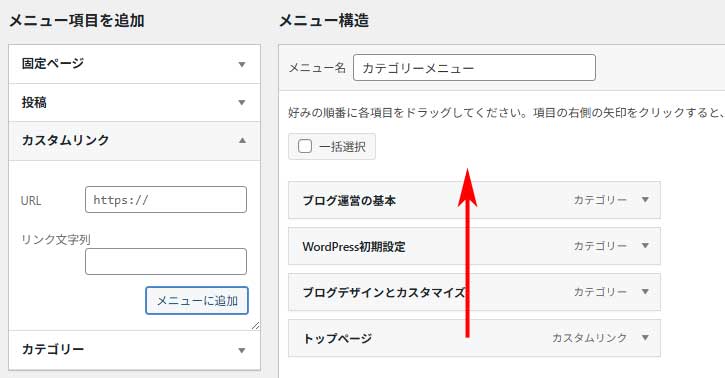
Task: Click the メニュー名 text field
Action: [x=474, y=67]
